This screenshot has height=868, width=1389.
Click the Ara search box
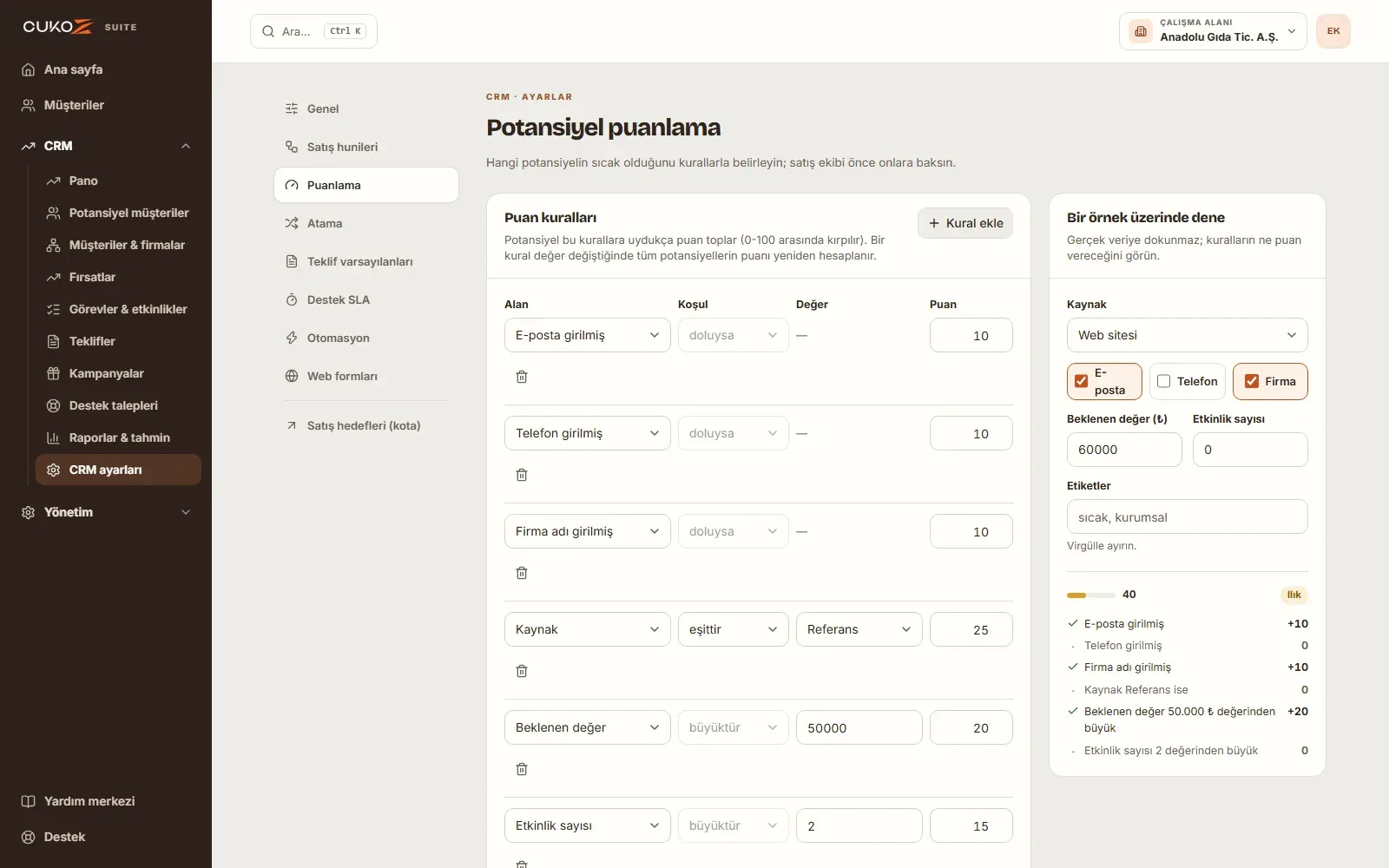coord(313,31)
